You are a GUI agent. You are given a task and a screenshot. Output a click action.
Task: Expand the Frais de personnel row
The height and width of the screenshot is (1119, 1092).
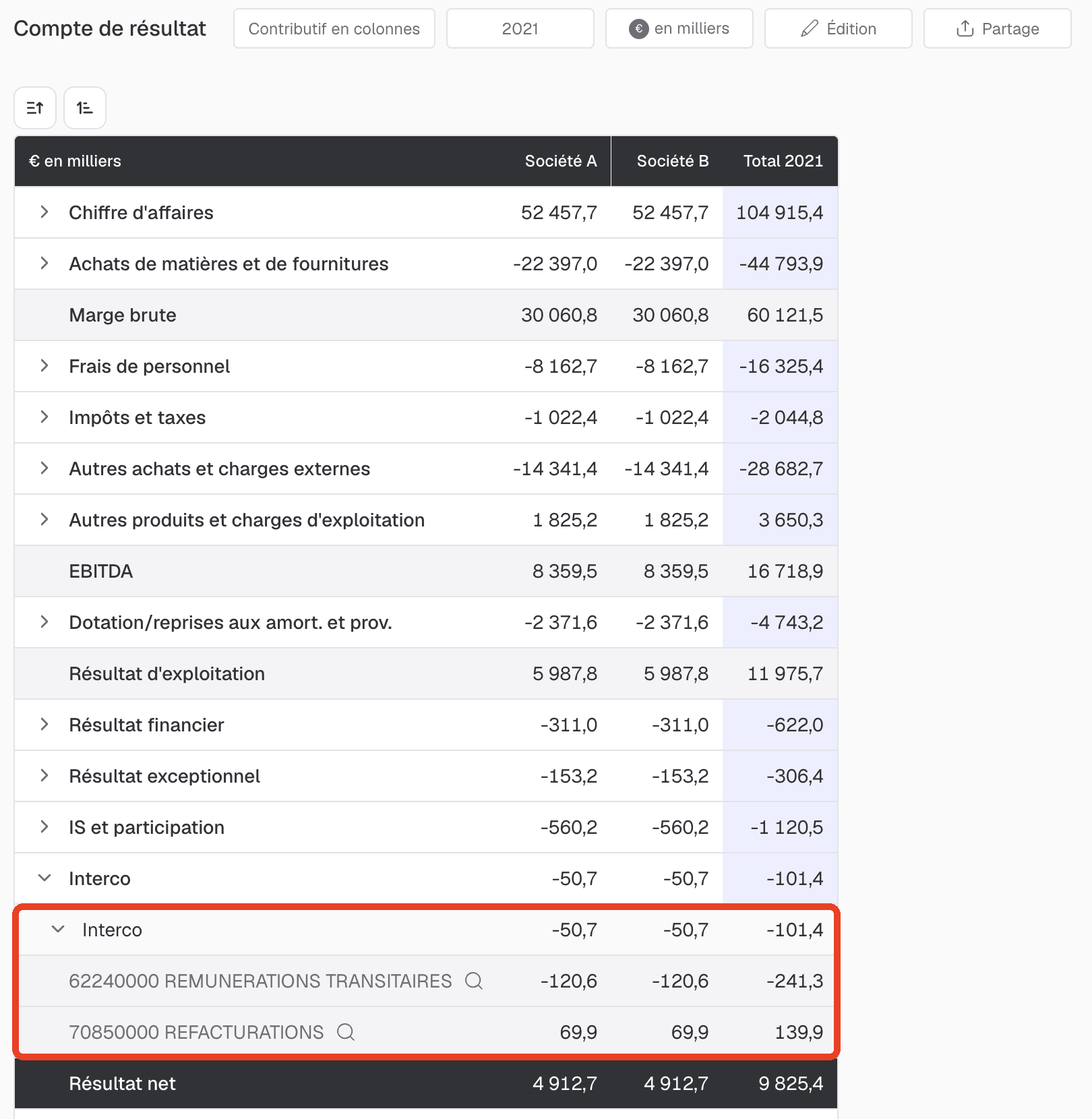[x=44, y=366]
